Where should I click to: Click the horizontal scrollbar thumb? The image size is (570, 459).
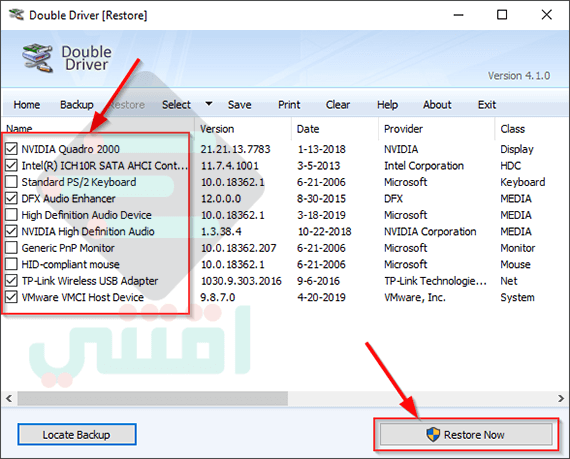click(153, 398)
